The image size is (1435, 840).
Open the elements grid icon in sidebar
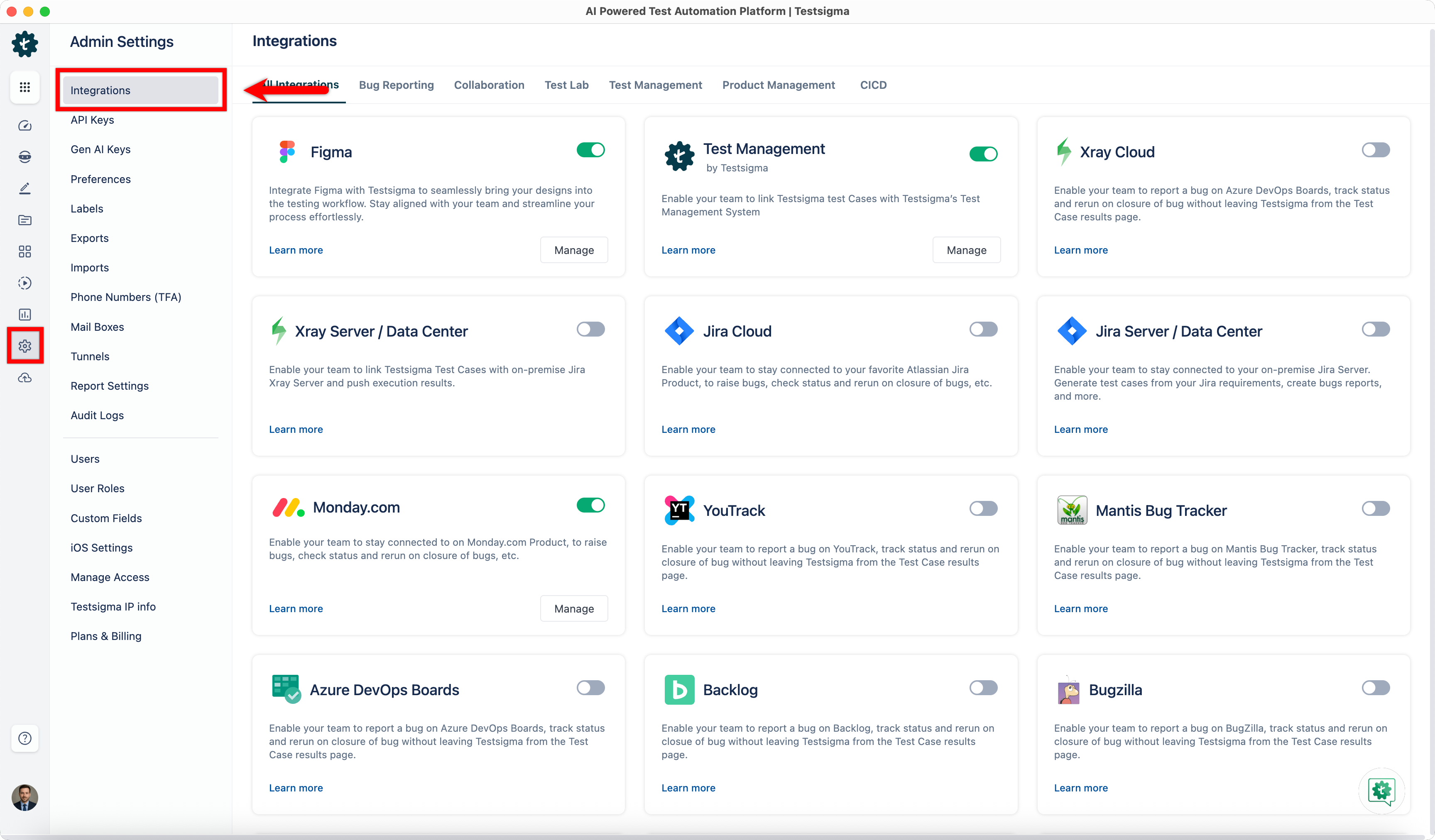(x=24, y=252)
